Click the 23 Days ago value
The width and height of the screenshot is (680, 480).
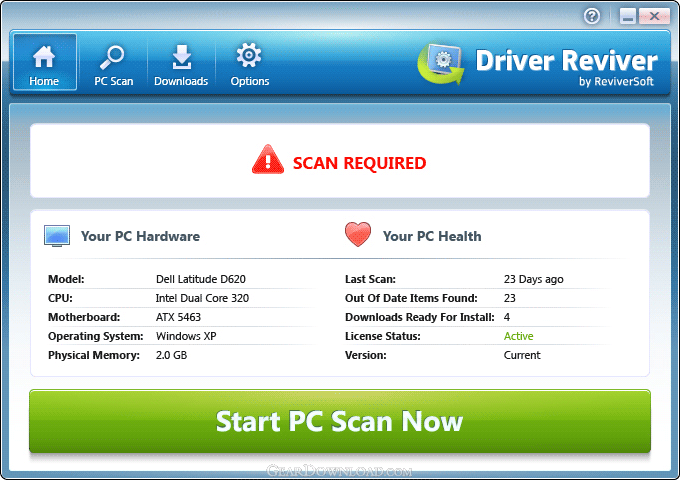(x=533, y=279)
